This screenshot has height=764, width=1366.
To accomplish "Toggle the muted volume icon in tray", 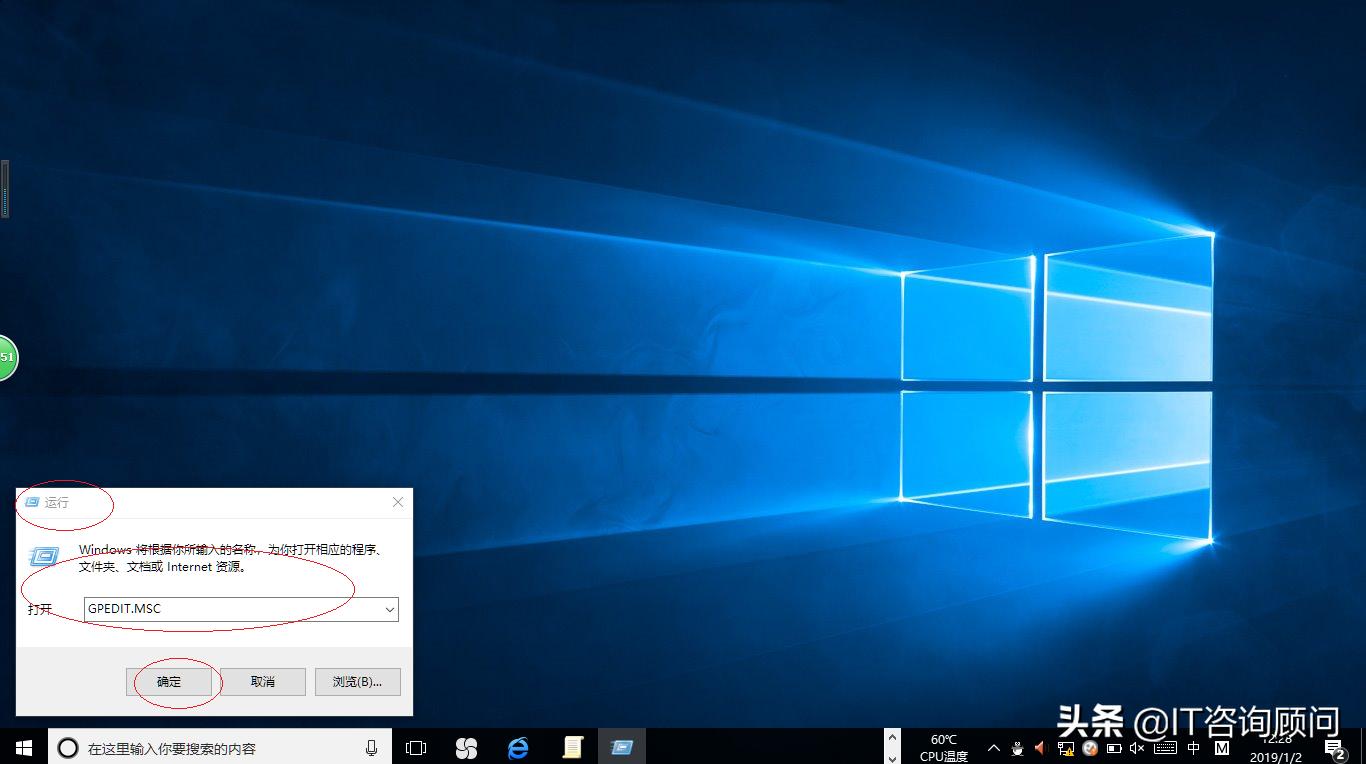I will (1137, 747).
